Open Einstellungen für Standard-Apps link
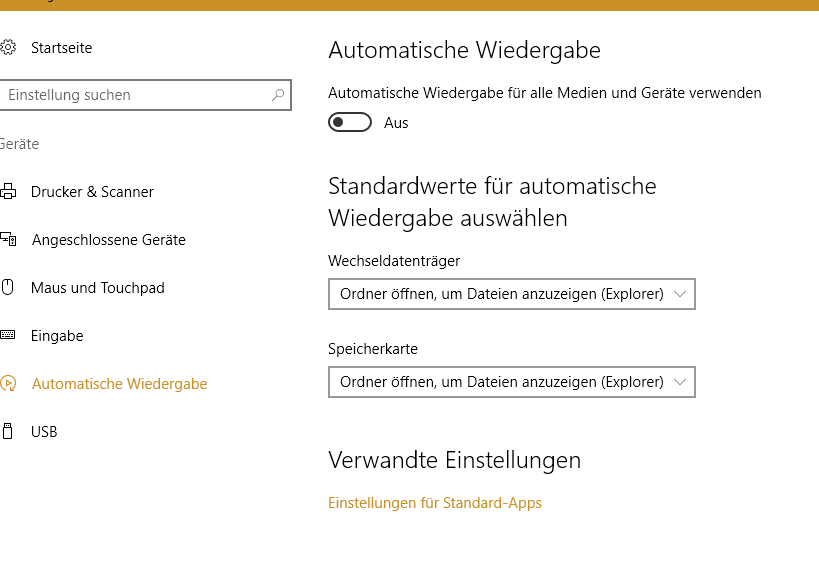819x573 pixels. pyautogui.click(x=435, y=503)
